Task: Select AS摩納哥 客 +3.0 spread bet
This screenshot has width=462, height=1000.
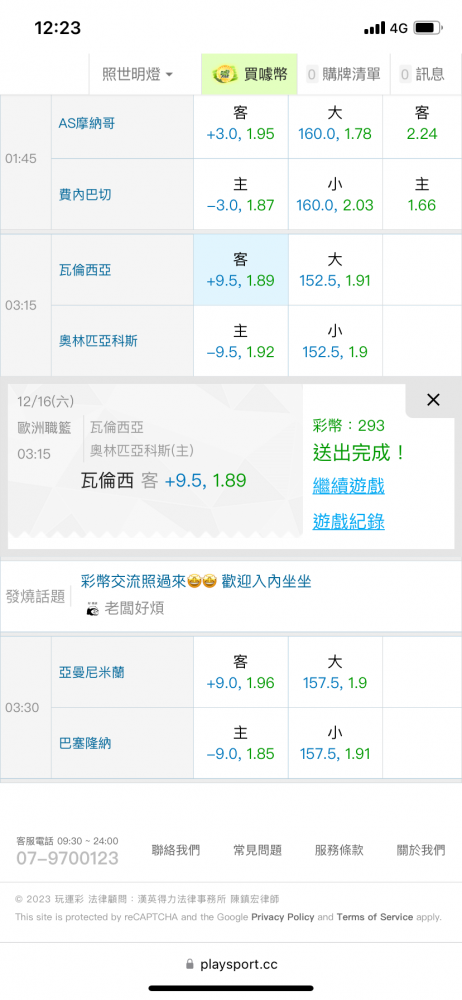Action: 241,124
